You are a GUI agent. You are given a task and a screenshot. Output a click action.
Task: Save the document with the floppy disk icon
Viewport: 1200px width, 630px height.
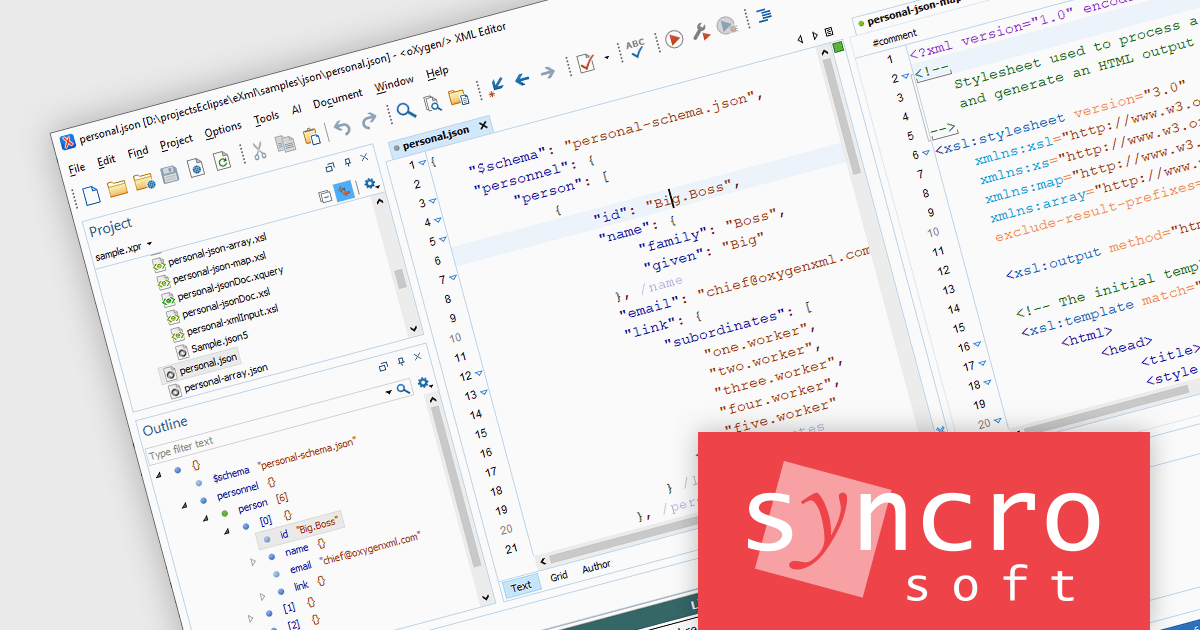(x=168, y=175)
